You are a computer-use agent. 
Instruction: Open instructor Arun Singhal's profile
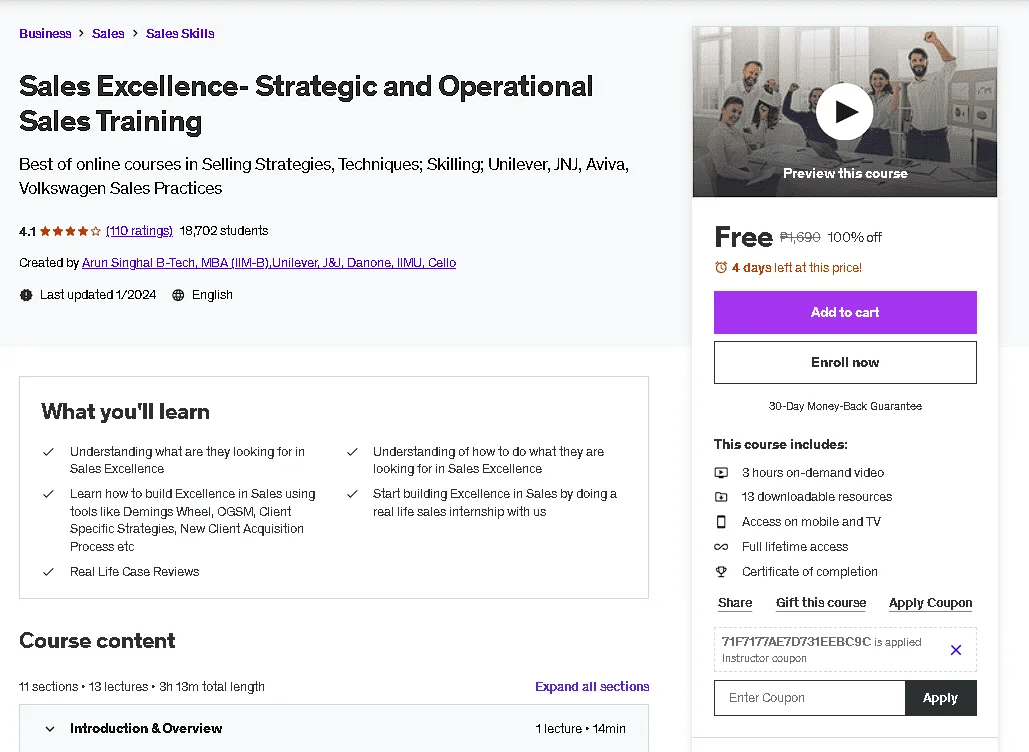click(269, 263)
